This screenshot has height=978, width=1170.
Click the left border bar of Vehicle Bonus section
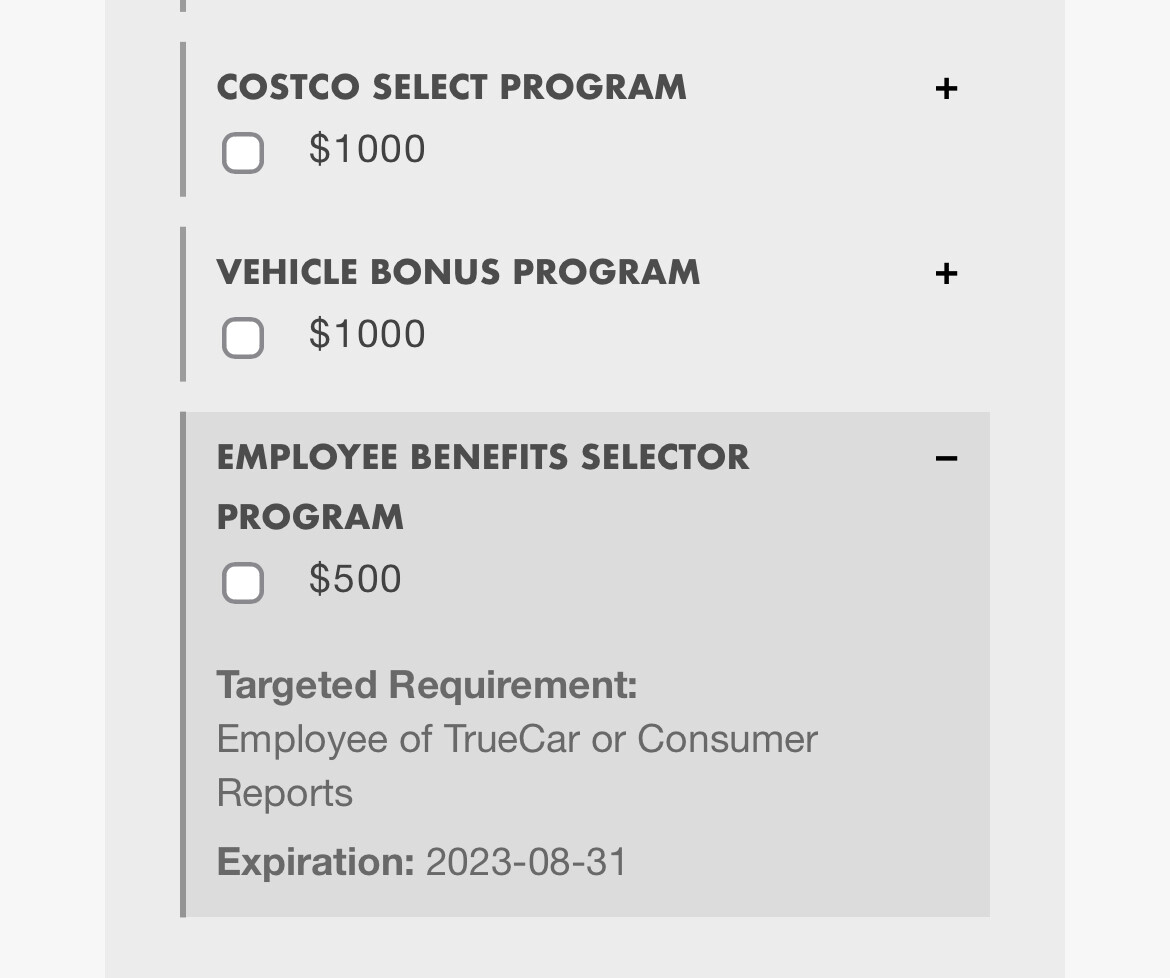click(x=183, y=304)
